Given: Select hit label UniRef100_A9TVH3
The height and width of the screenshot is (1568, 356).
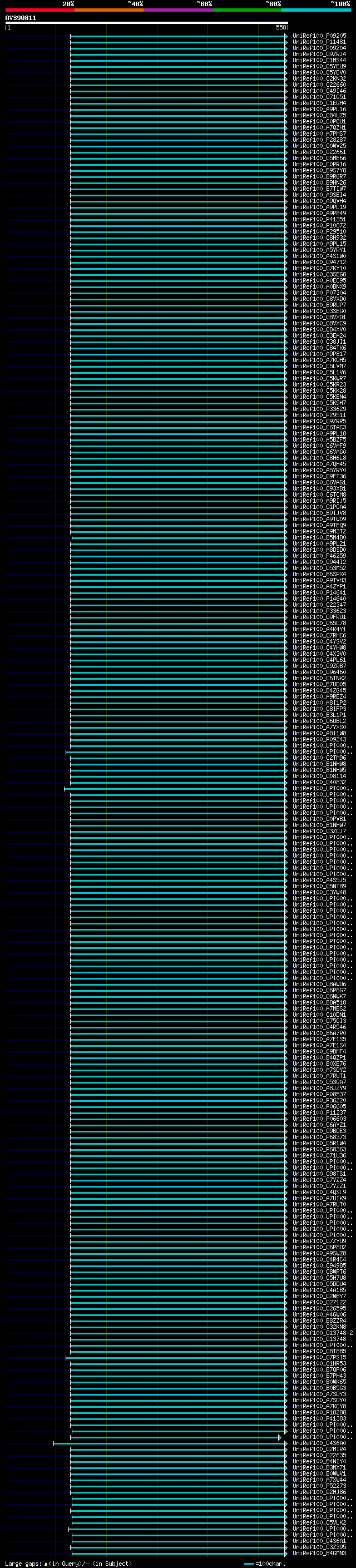Looking at the screenshot, I should (319, 580).
